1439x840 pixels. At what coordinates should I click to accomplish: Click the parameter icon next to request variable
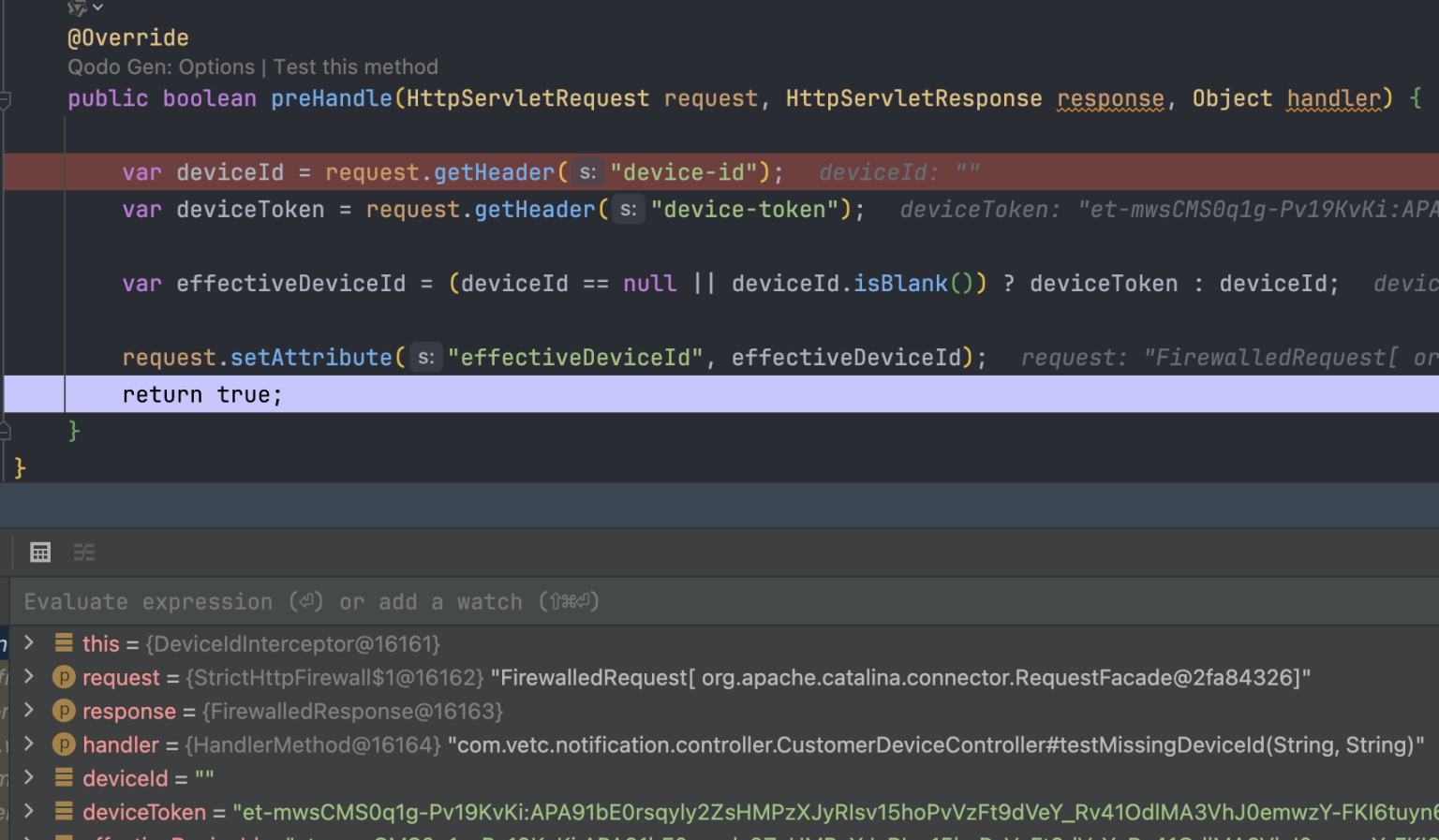click(x=64, y=677)
